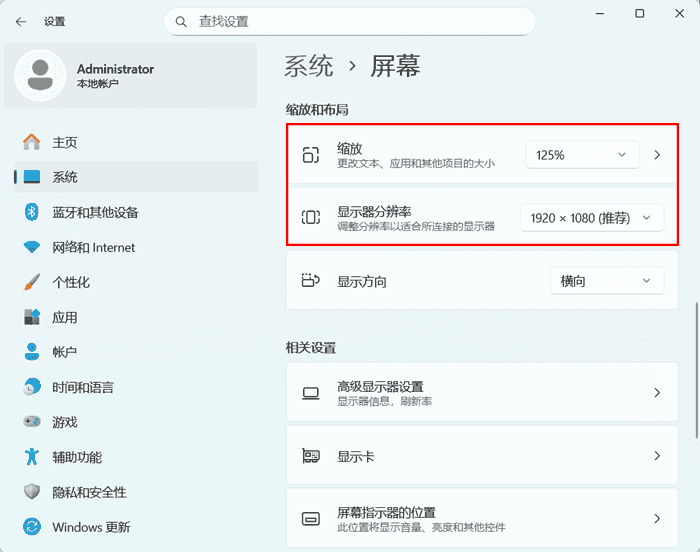Image resolution: width=700 pixels, height=552 pixels.
Task: Click 此位置将显示音量、亮度和其他控件 description
Action: click(421, 527)
